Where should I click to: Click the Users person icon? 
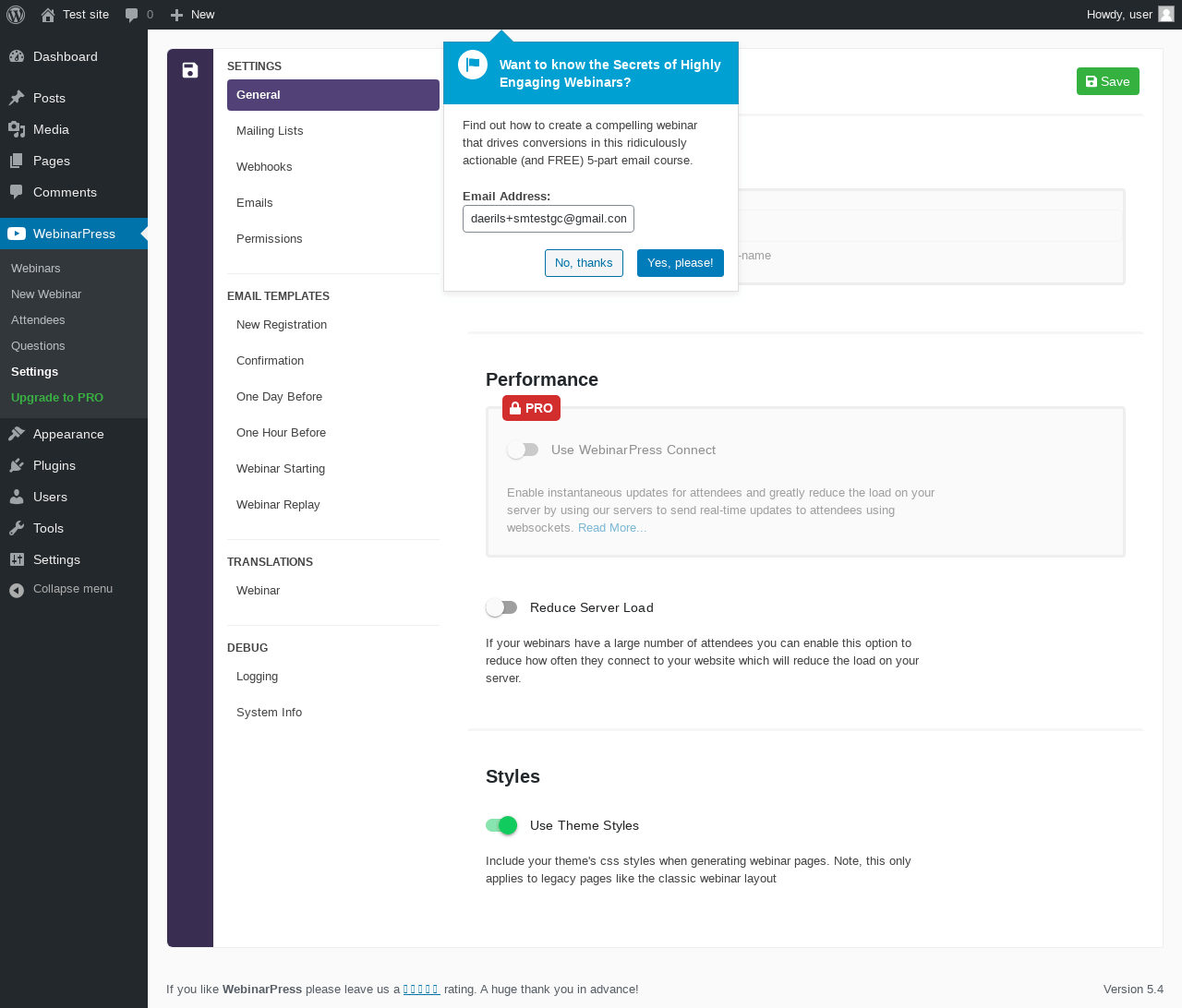pyautogui.click(x=17, y=497)
